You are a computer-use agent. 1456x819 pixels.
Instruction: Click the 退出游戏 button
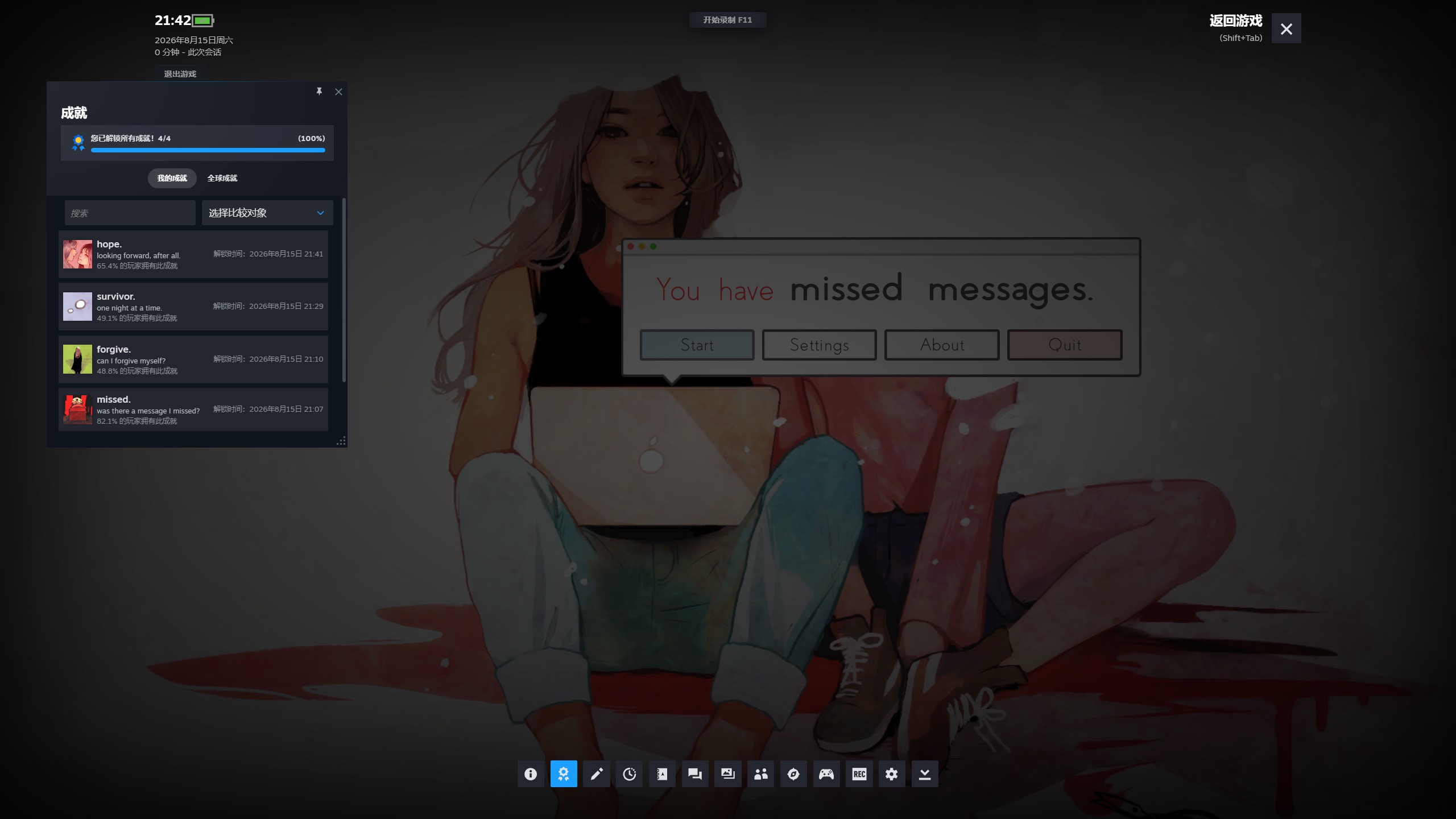click(x=180, y=74)
